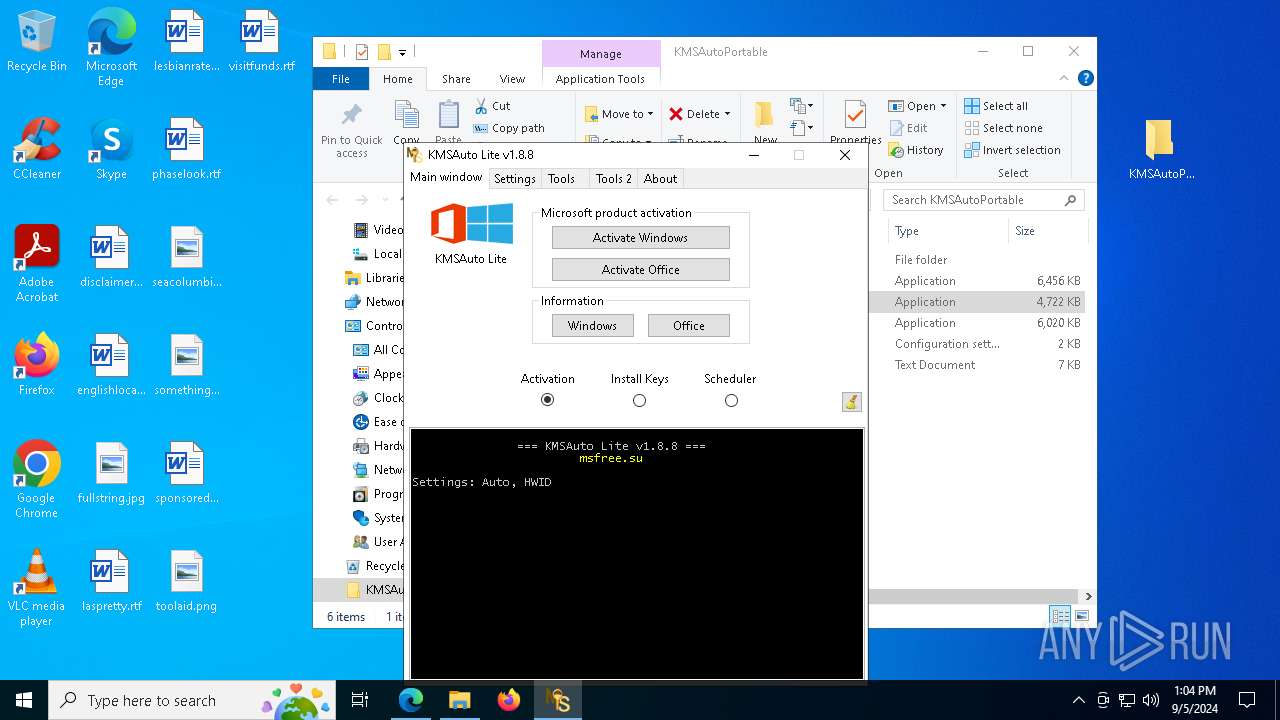This screenshot has height=720, width=1280.
Task: Expand the Delete dropdown arrow
Action: point(727,114)
